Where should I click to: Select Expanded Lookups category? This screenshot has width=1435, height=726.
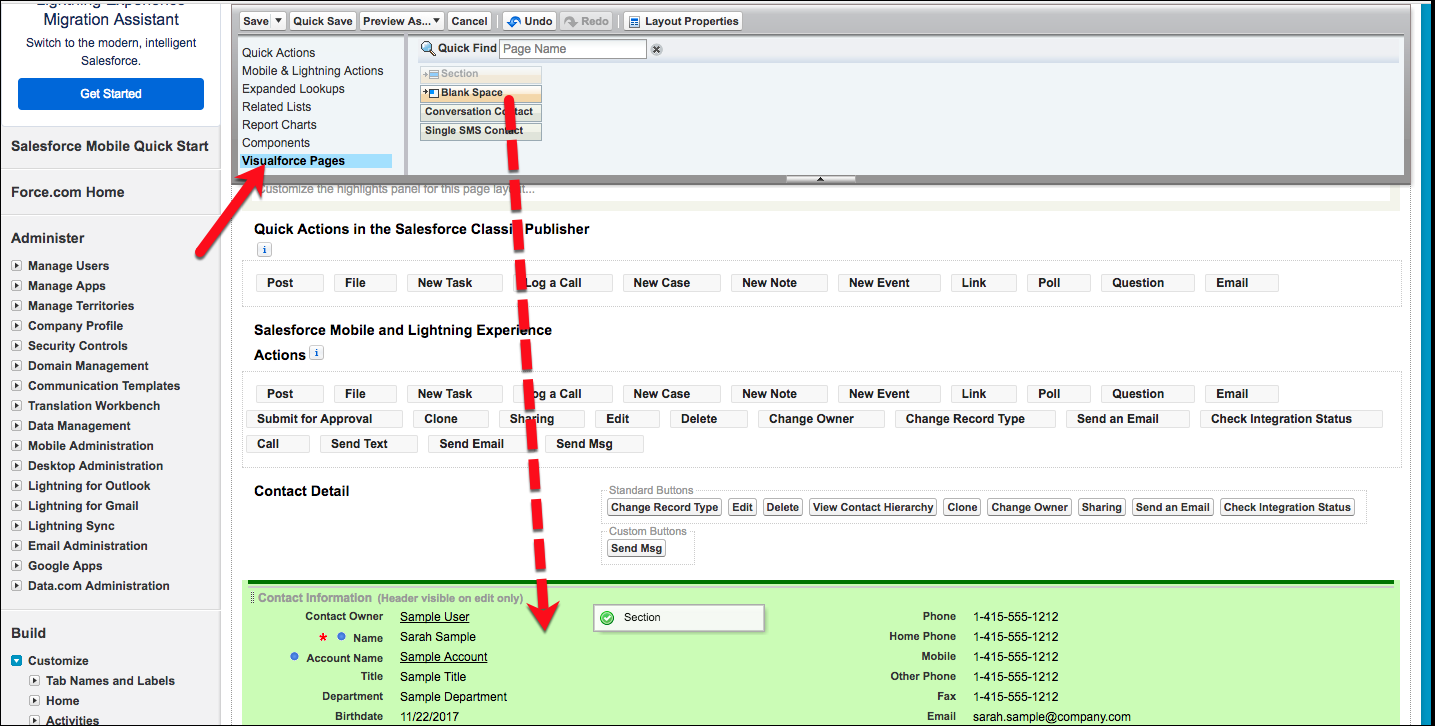[x=293, y=89]
